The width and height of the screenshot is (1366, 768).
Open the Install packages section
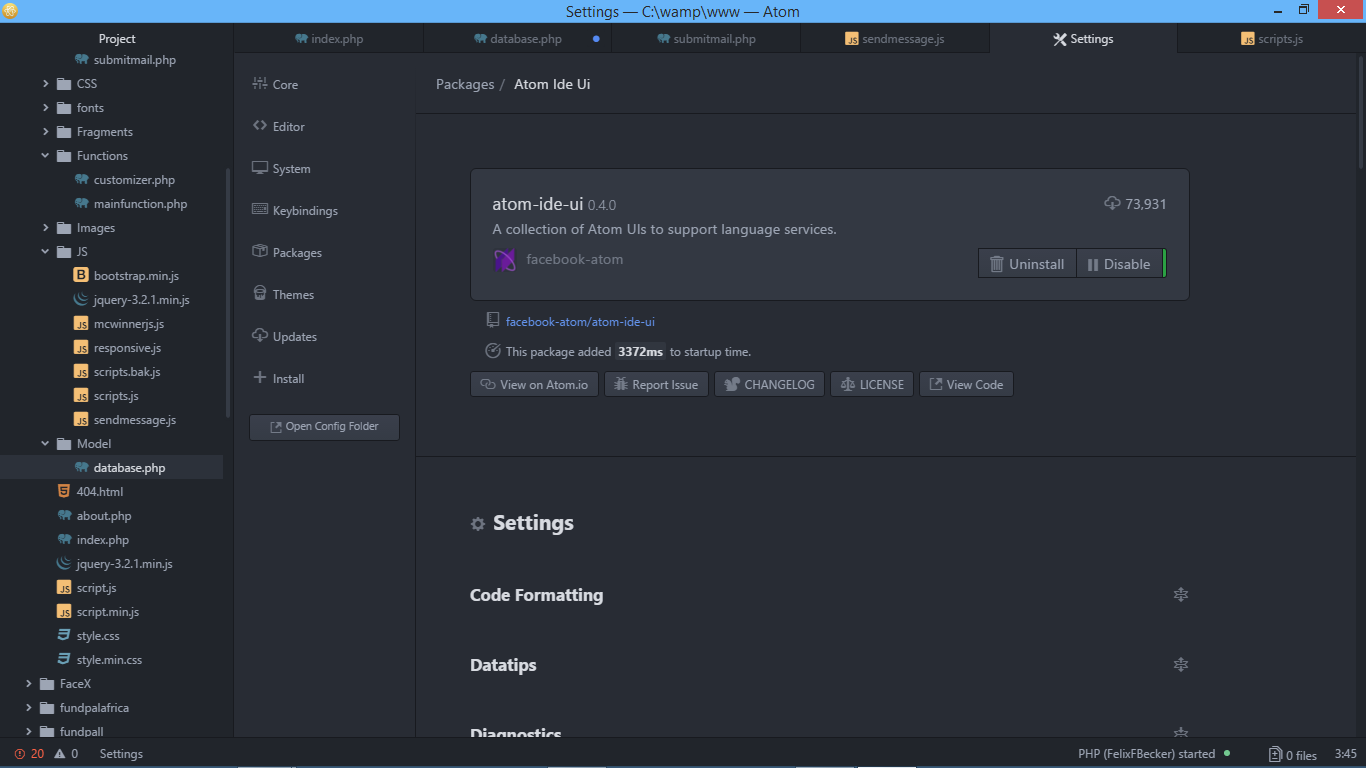coord(286,378)
